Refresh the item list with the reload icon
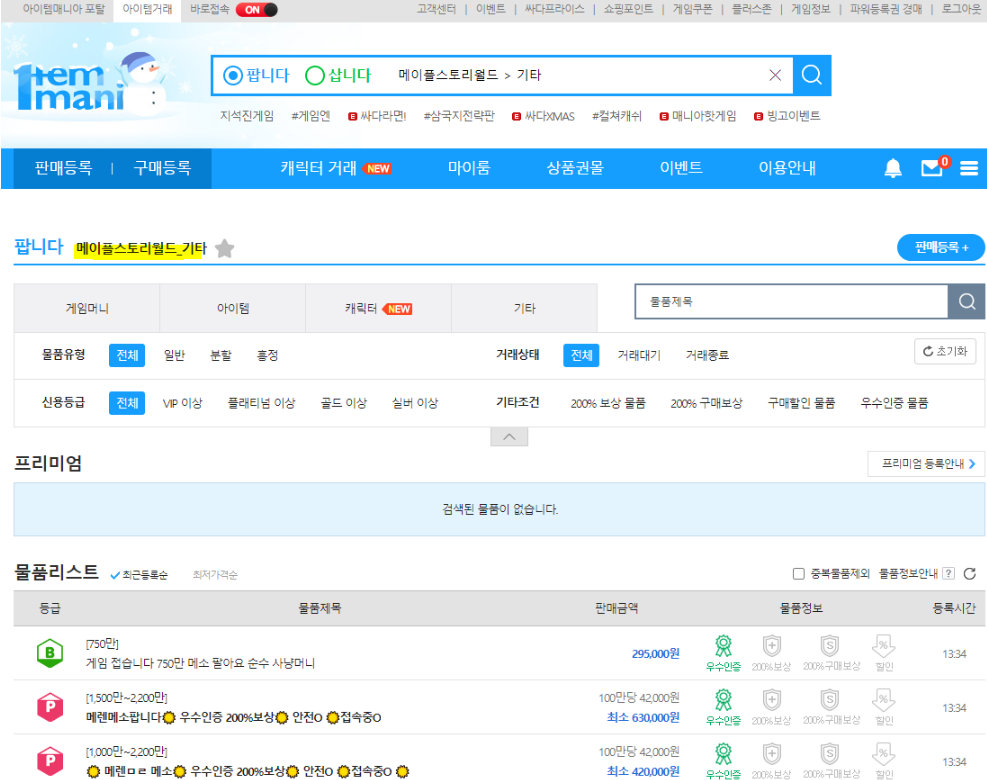The height and width of the screenshot is (780, 987). click(969, 574)
